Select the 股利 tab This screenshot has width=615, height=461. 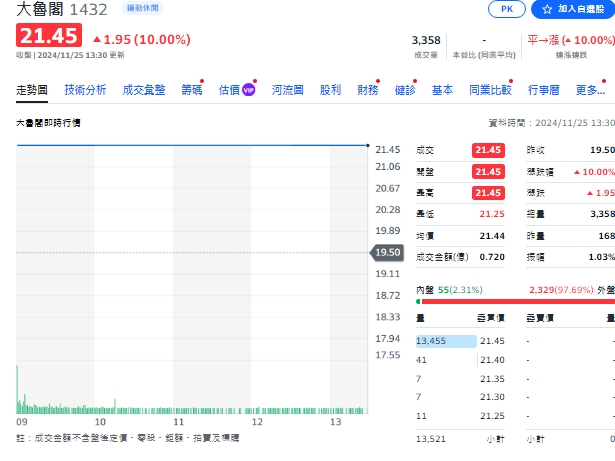click(330, 90)
